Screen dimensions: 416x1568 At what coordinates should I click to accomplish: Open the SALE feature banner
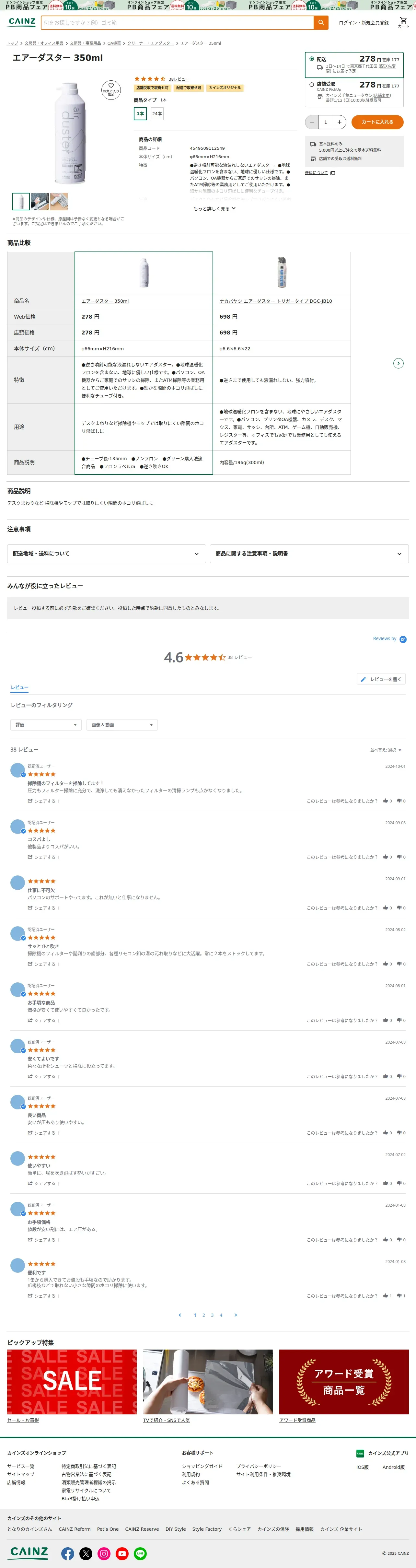(72, 1382)
